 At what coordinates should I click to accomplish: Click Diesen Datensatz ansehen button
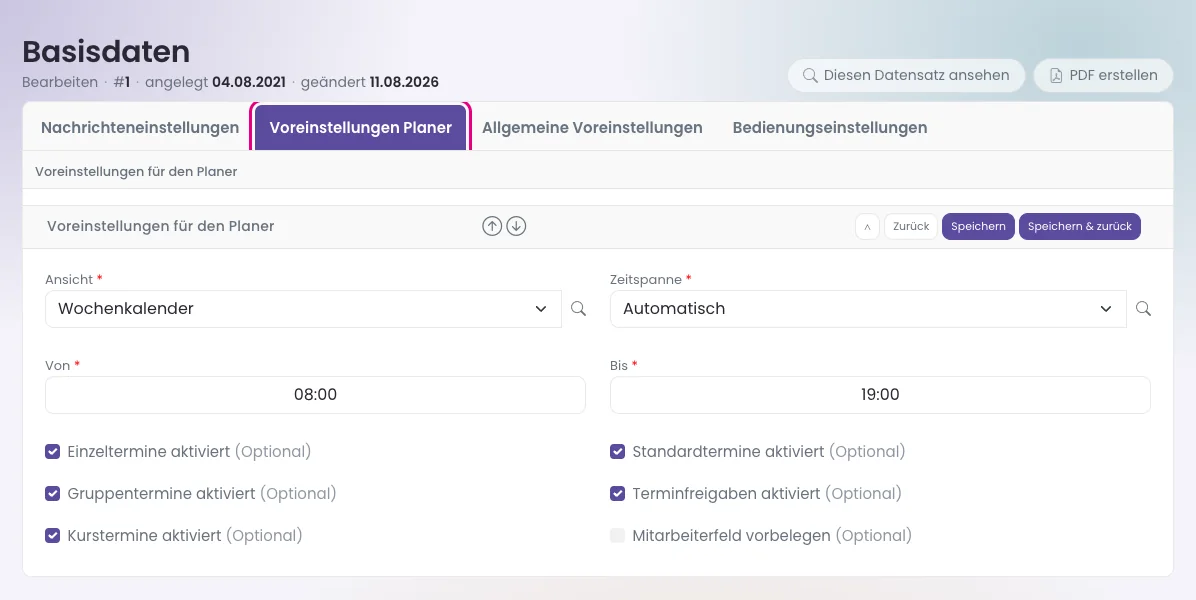point(906,75)
